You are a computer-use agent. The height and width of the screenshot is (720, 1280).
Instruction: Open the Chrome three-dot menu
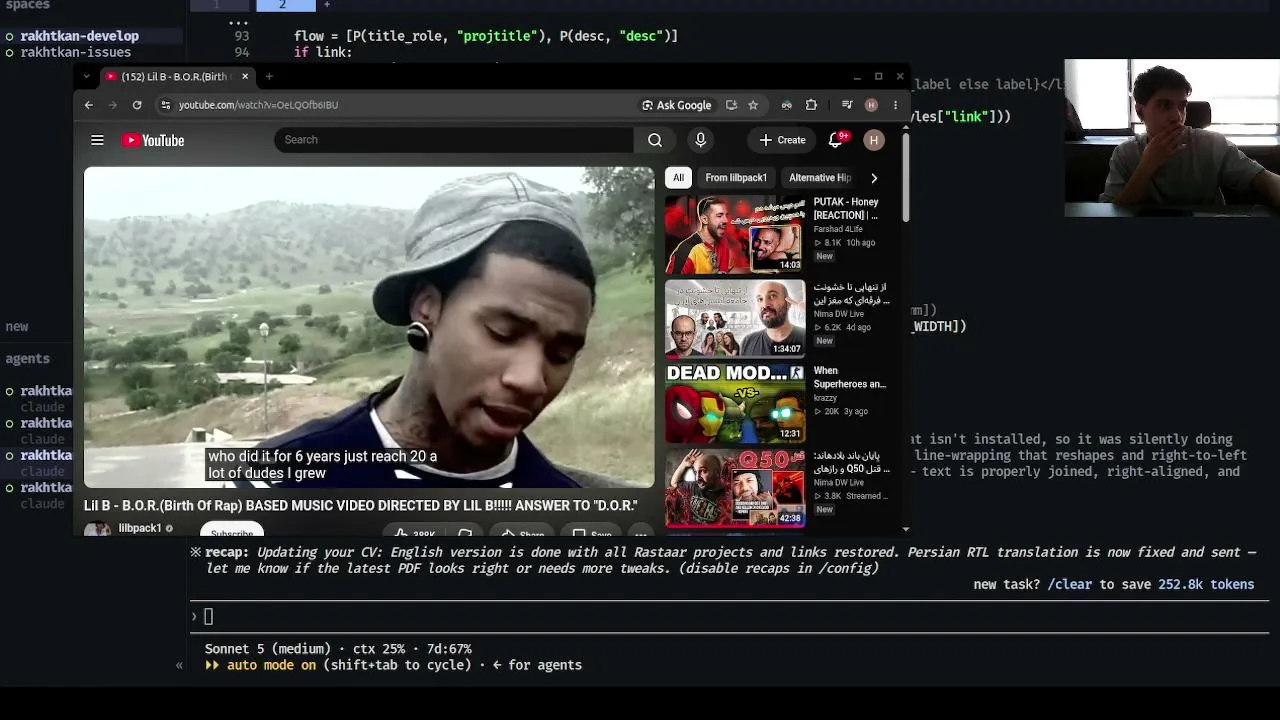(x=895, y=105)
